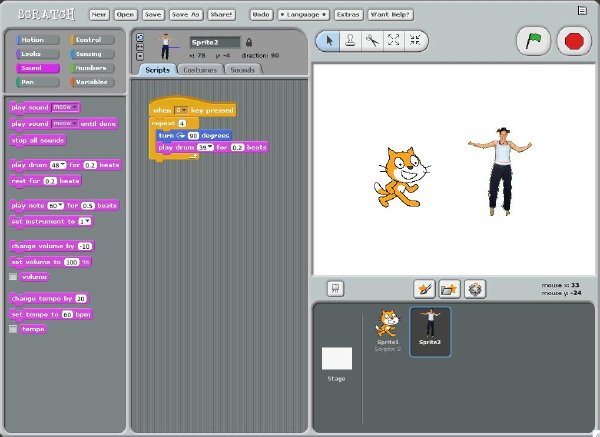This screenshot has height=437, width=600.
Task: Set rotation style to don't rotate
Action: click(x=140, y=56)
